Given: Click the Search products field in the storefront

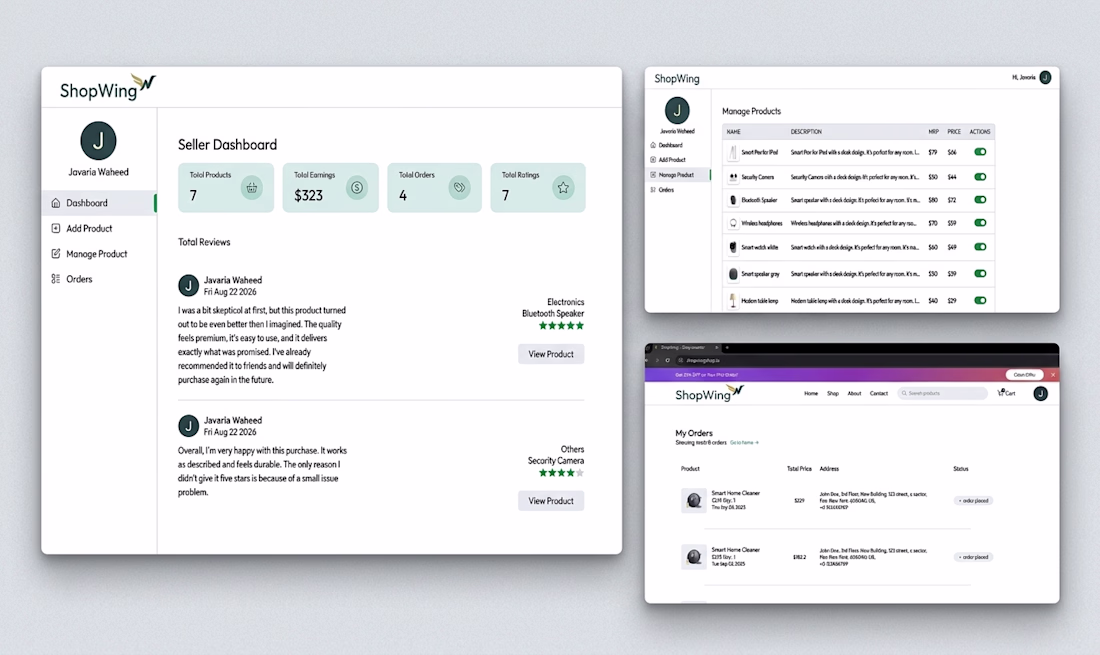Looking at the screenshot, I should click(x=942, y=393).
